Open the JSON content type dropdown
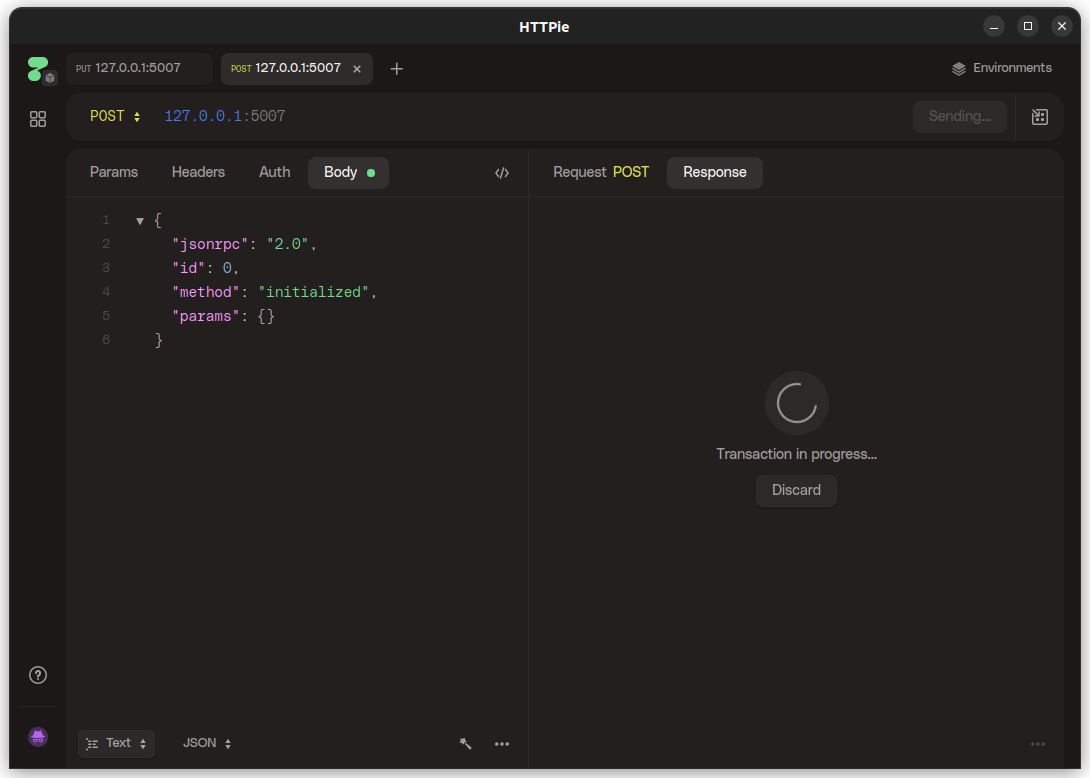 tap(206, 743)
